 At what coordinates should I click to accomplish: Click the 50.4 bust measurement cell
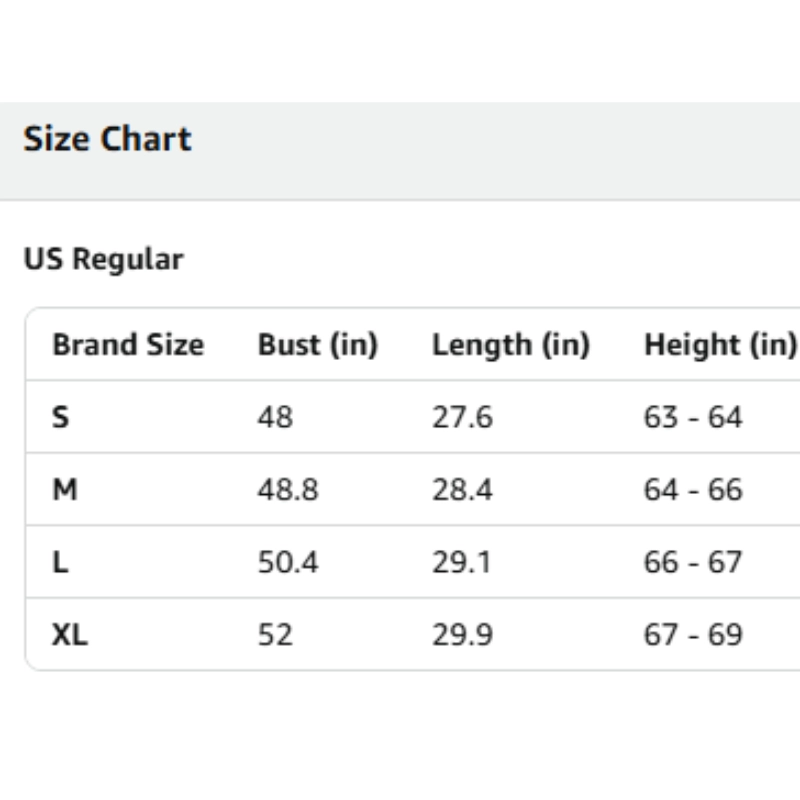(288, 563)
